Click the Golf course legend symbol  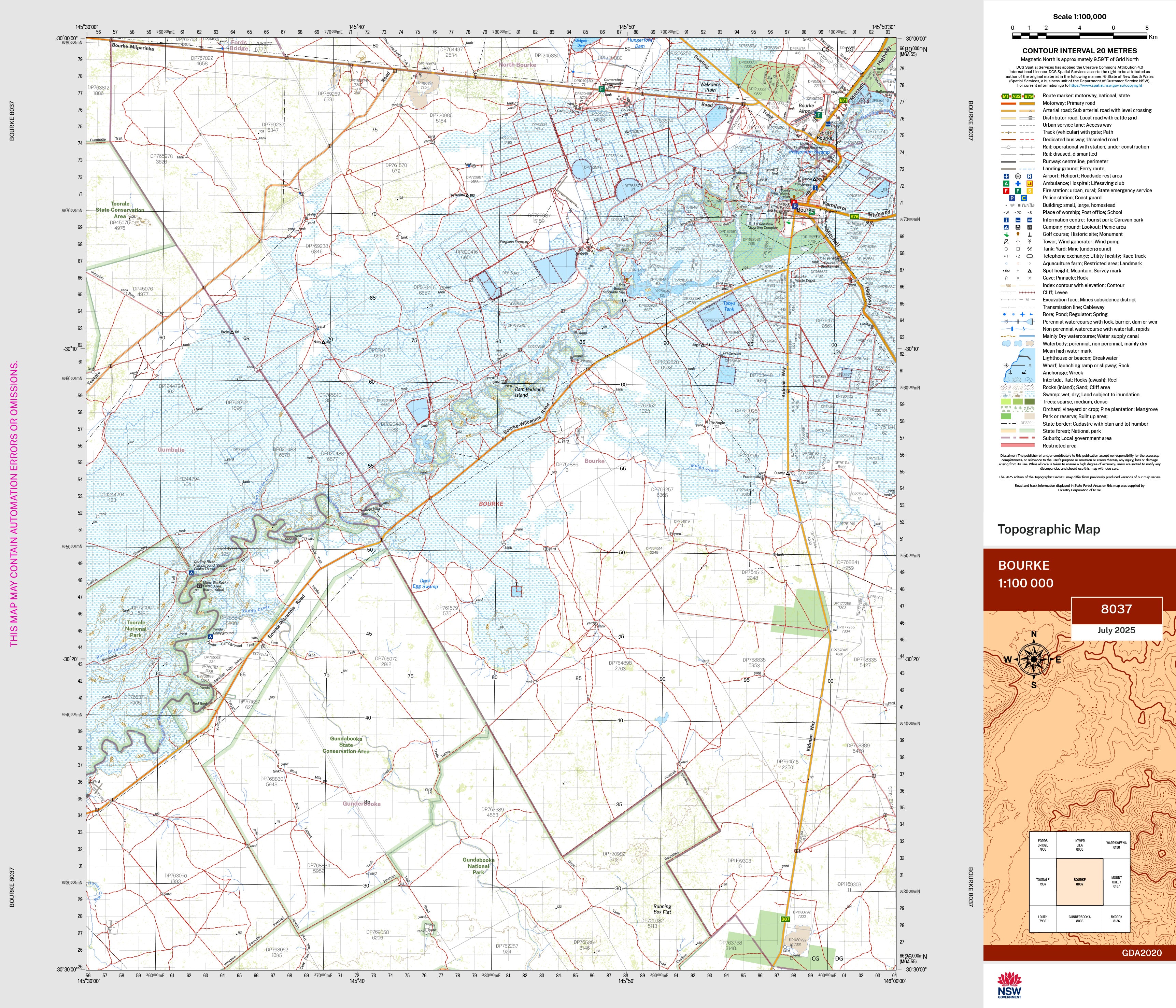1006,235
